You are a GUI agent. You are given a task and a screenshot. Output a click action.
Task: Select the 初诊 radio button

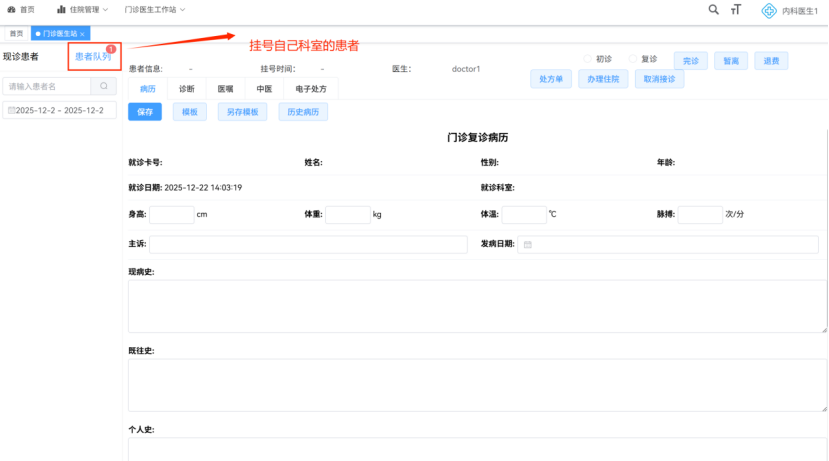pos(589,59)
